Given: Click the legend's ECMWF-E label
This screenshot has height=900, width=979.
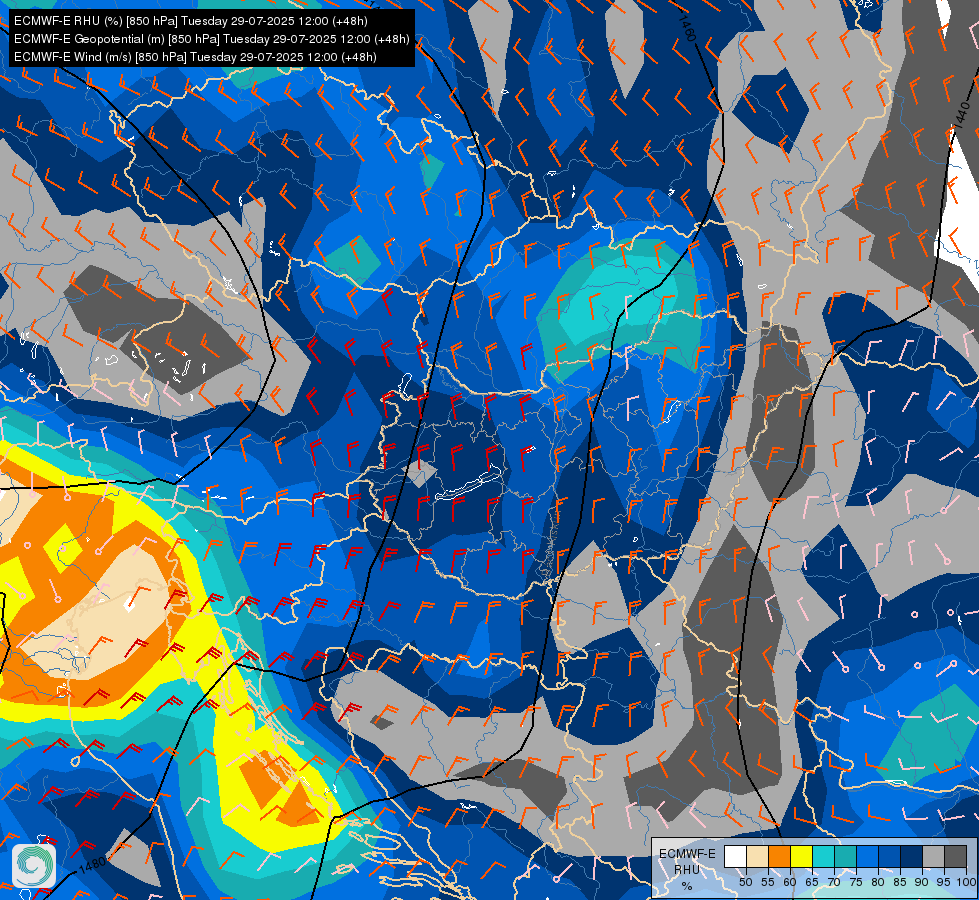Looking at the screenshot, I should coord(687,854).
